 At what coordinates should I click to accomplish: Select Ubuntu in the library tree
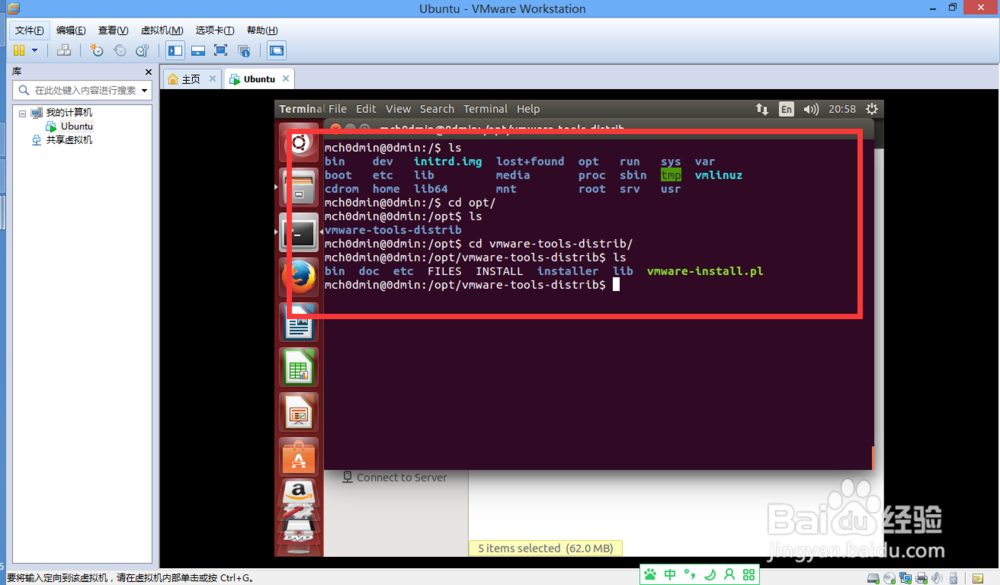click(77, 126)
